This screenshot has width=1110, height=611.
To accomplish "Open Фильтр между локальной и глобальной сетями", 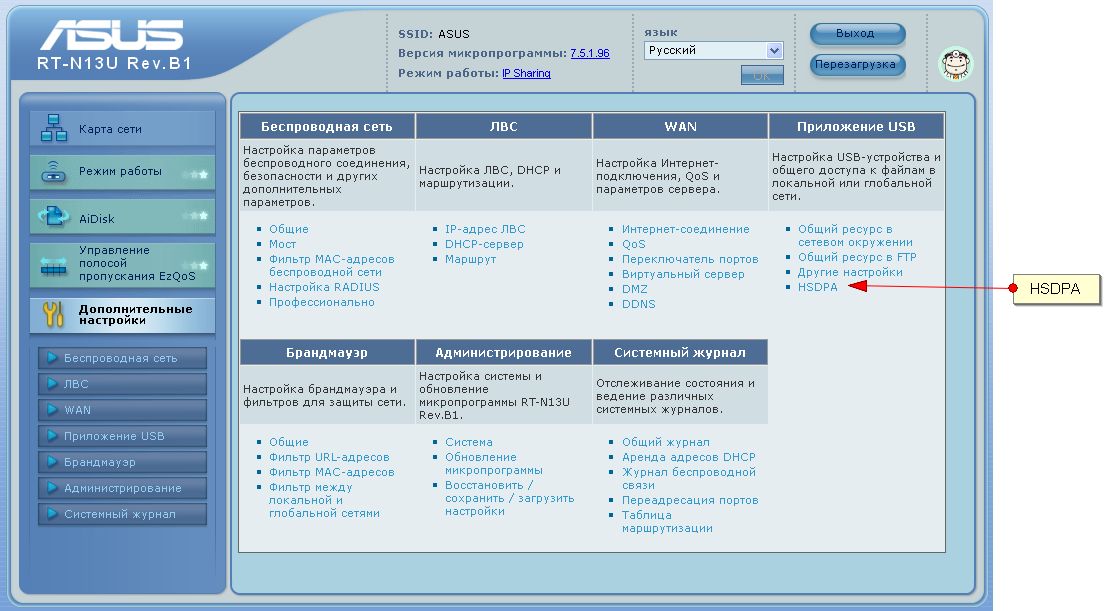I will click(x=324, y=500).
